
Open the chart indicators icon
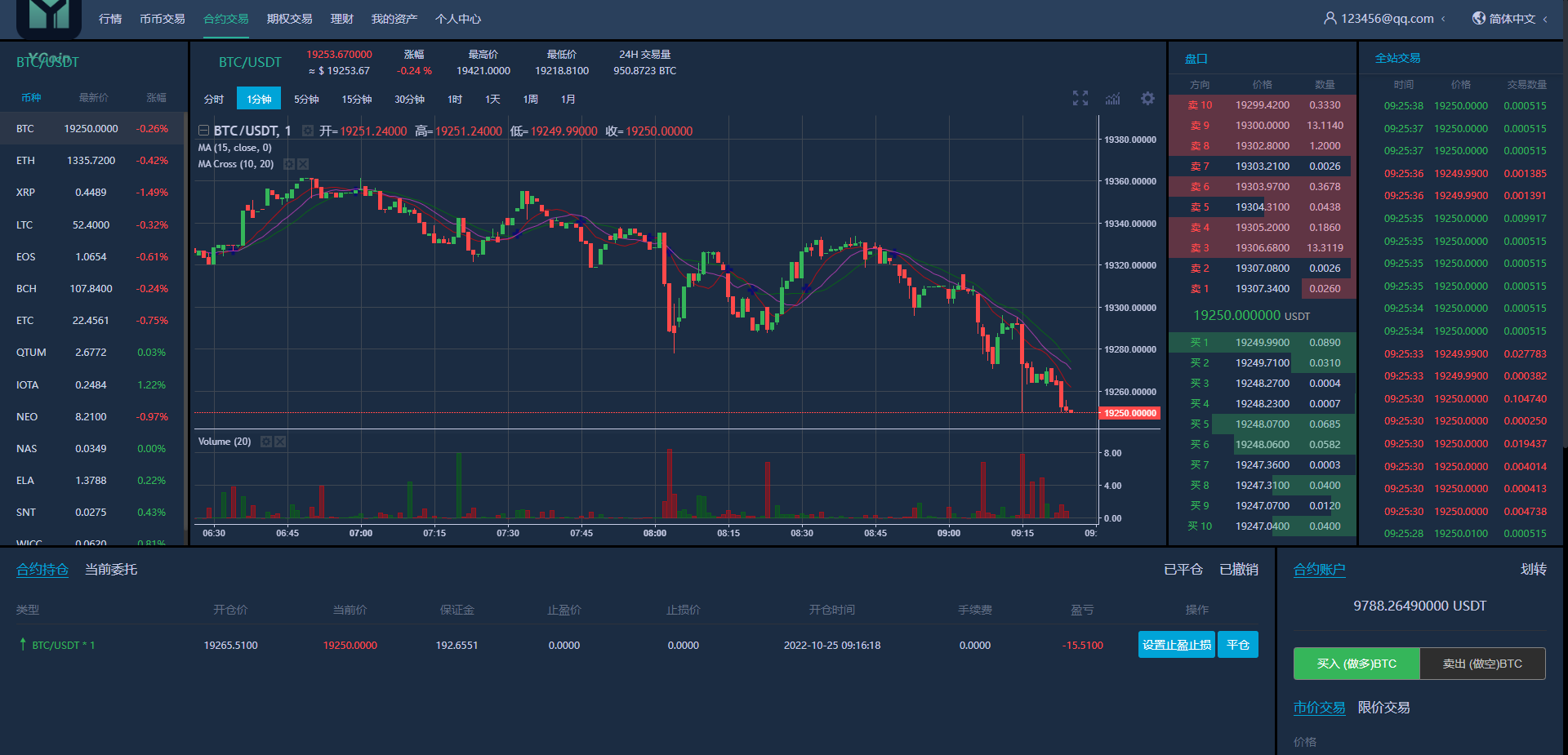coord(1113,99)
